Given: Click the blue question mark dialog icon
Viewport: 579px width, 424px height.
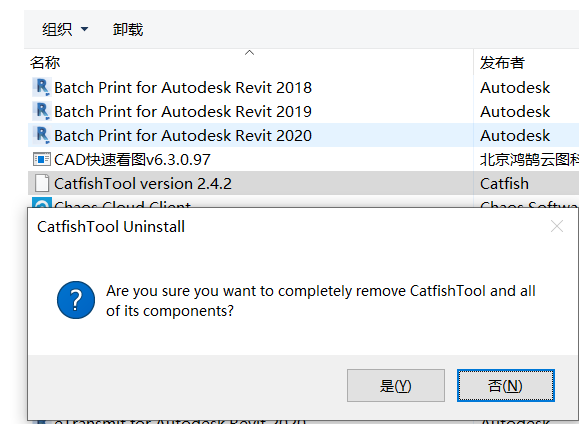Looking at the screenshot, I should pos(76,300).
